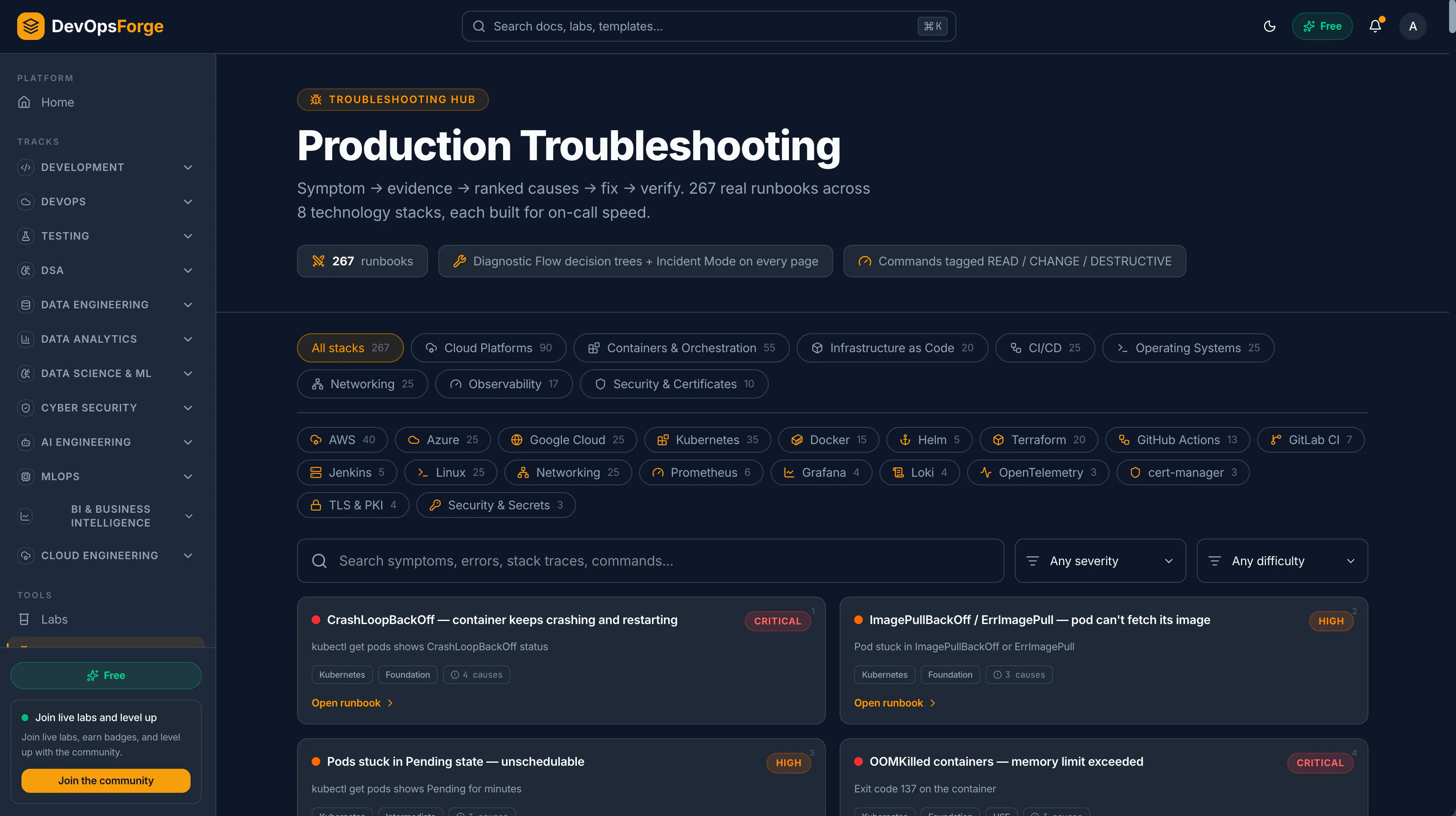The height and width of the screenshot is (816, 1456).
Task: Click the Data Engineering database icon
Action: [x=25, y=305]
